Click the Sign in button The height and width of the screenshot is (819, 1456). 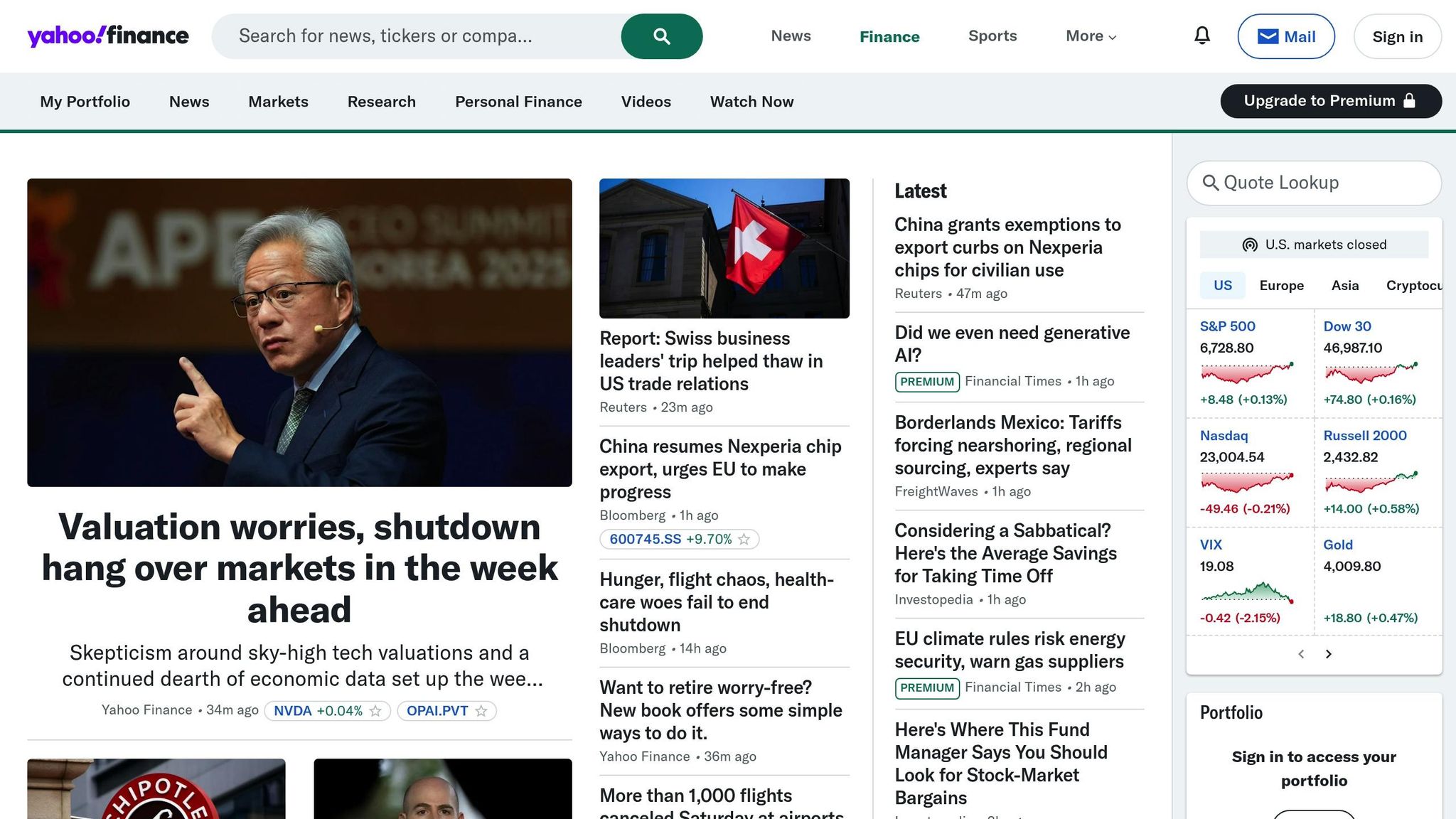tap(1396, 36)
